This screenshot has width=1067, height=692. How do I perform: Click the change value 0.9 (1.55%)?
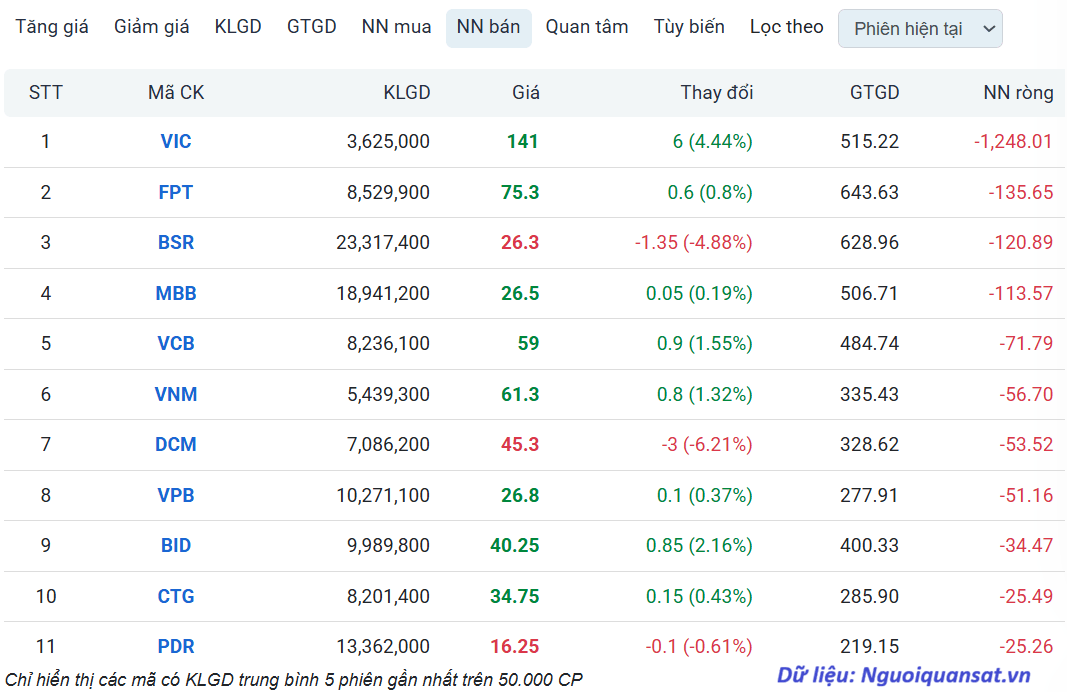[x=704, y=343]
